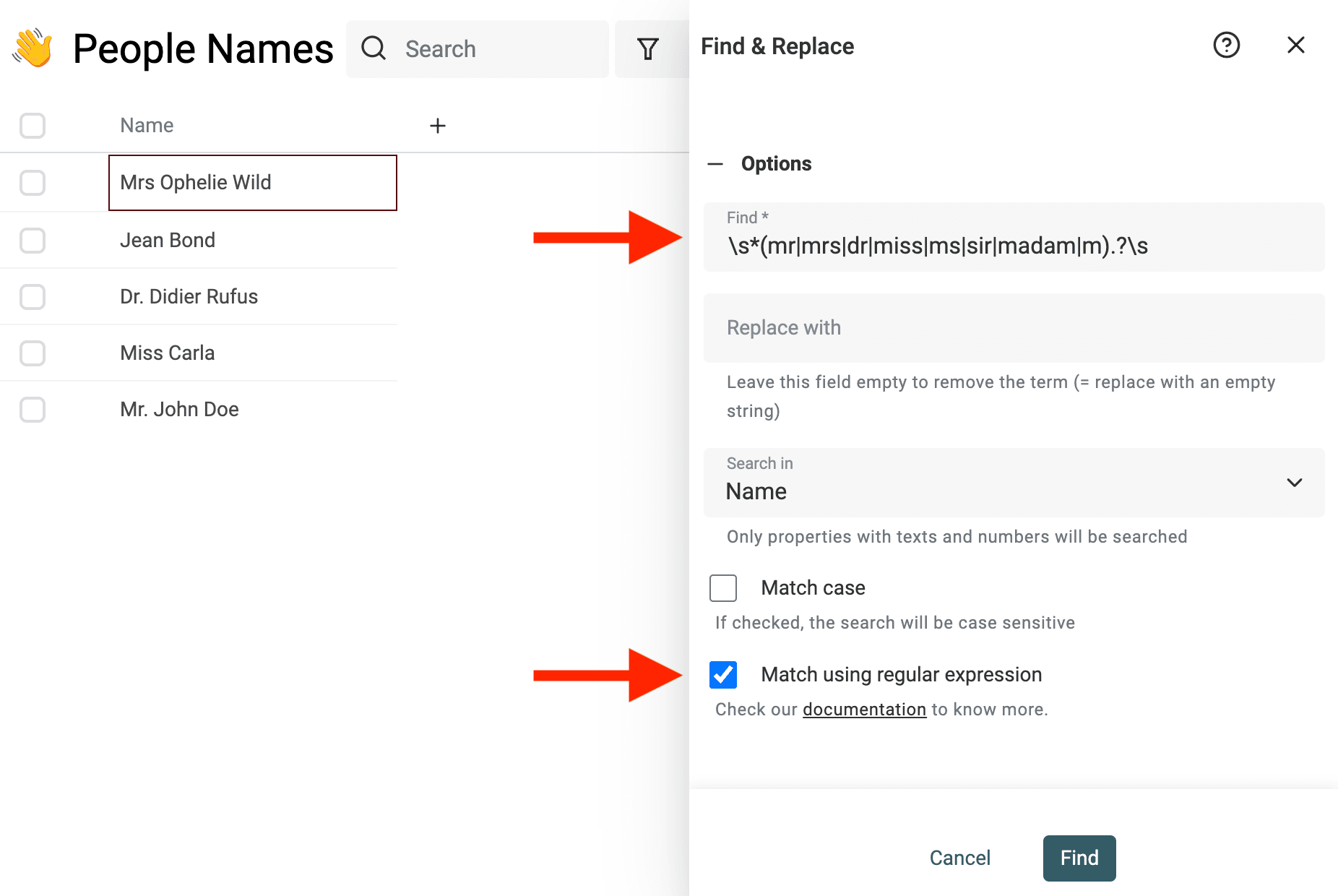Screen dimensions: 1338x896
Task: Open the Search in Name dropdown
Action: click(1014, 483)
